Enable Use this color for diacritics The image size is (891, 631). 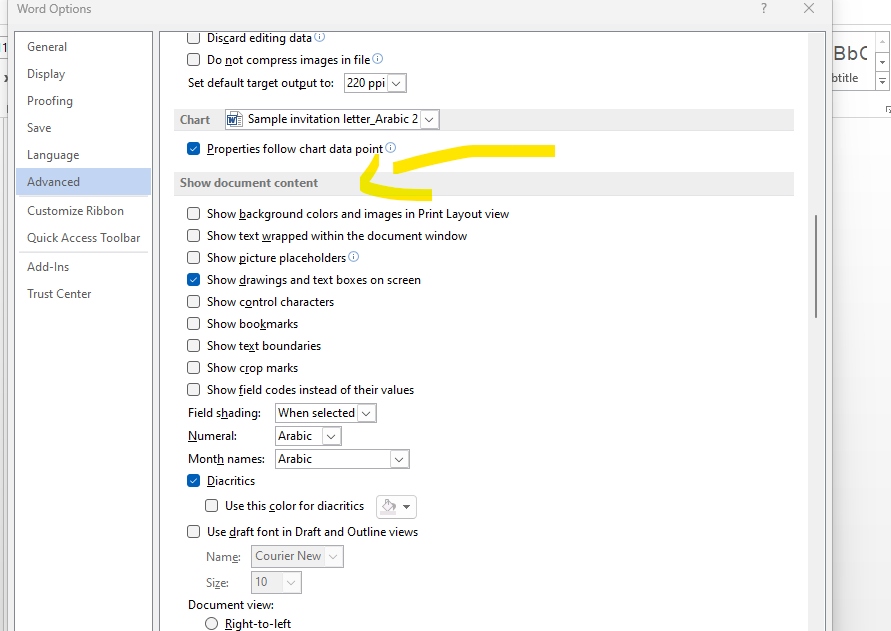point(211,506)
